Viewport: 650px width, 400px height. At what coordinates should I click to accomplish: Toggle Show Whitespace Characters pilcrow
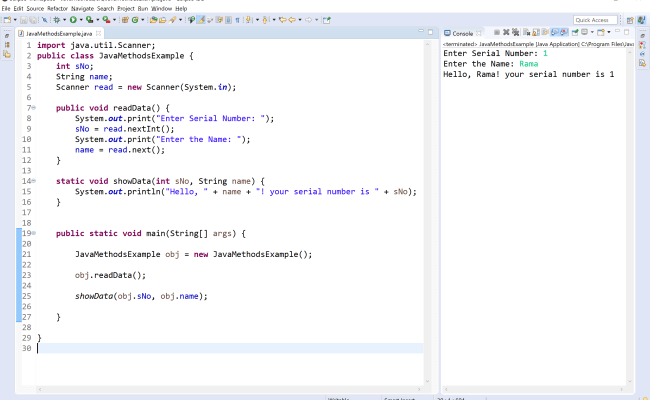[x=238, y=20]
